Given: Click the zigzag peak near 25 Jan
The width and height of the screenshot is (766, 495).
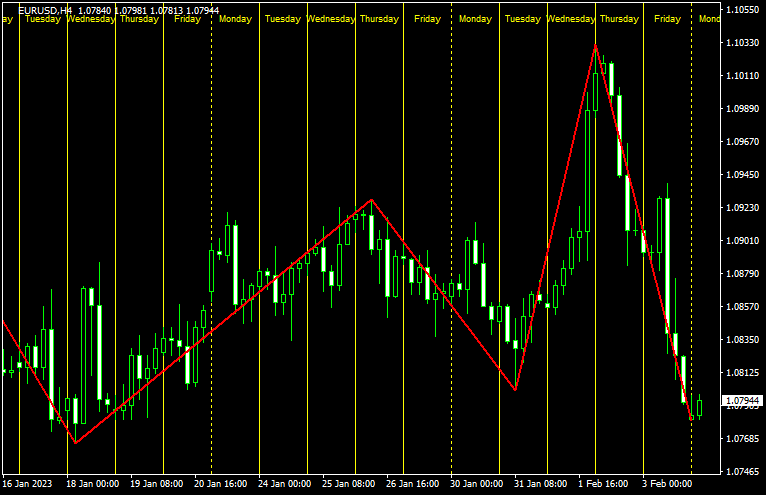Looking at the screenshot, I should click(x=372, y=200).
